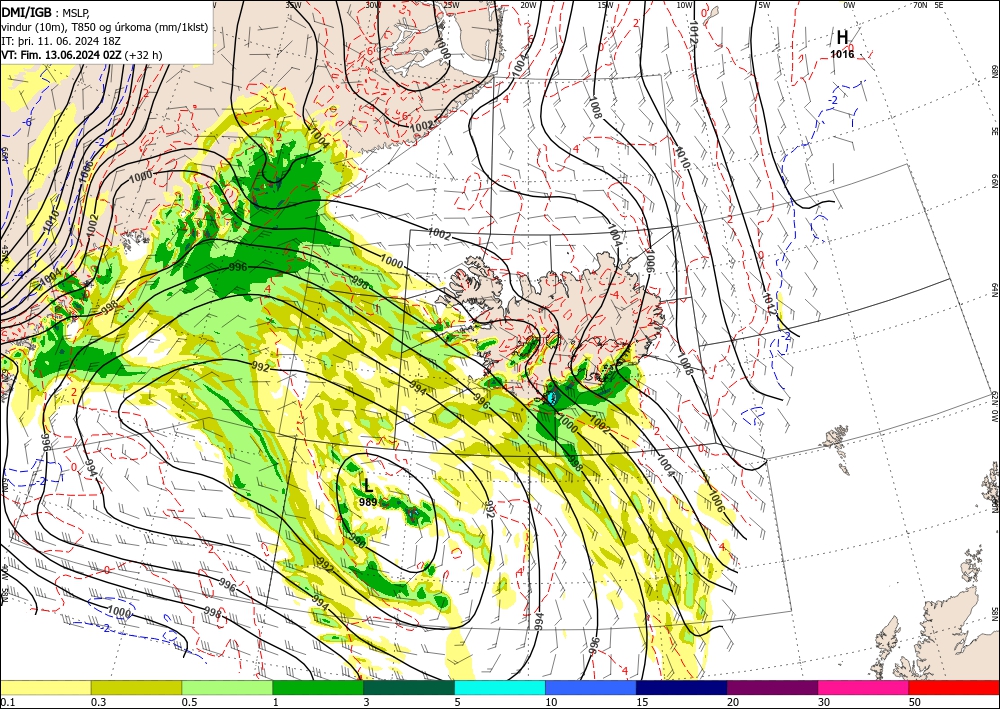The width and height of the screenshot is (1000, 709).
Task: Click the '20W' longitude label
Action: pyautogui.click(x=528, y=5)
